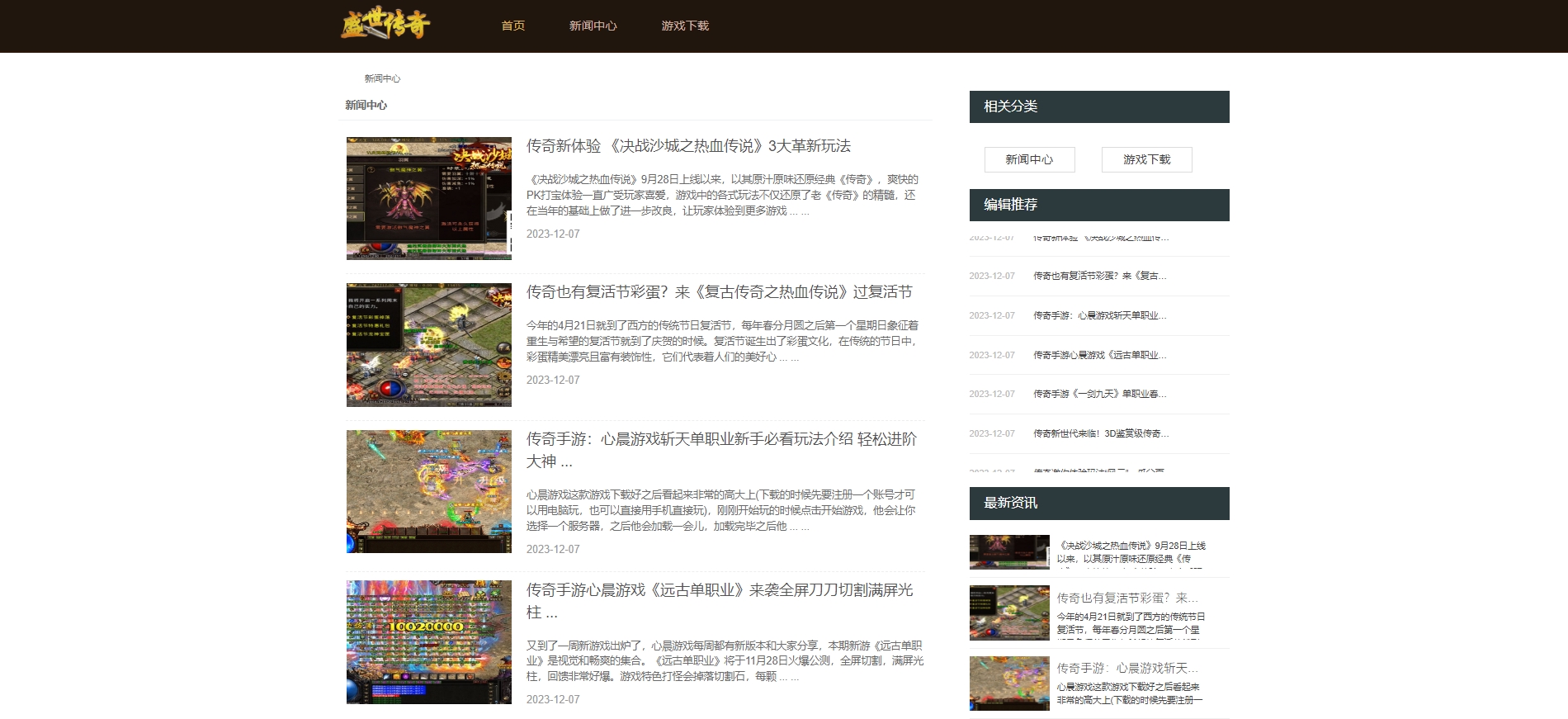Open thumbnail of 复活节彩蛋 article

click(x=429, y=345)
